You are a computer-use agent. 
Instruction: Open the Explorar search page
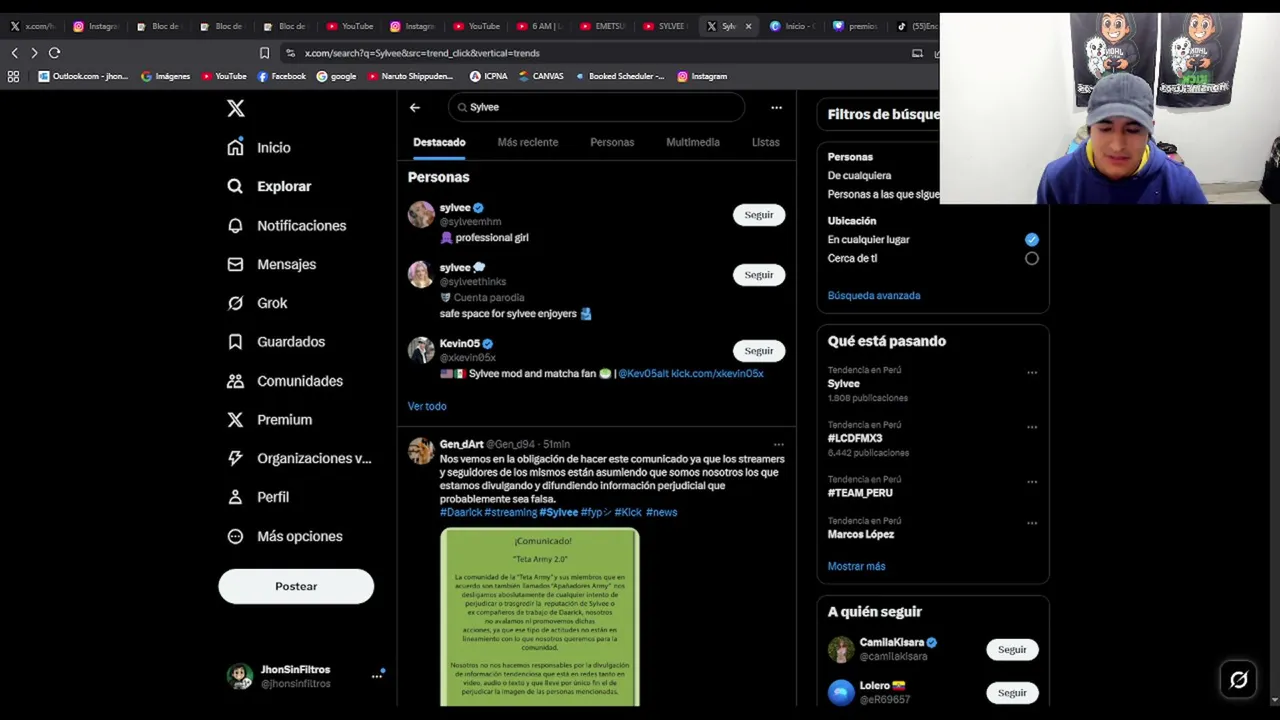[x=269, y=186]
